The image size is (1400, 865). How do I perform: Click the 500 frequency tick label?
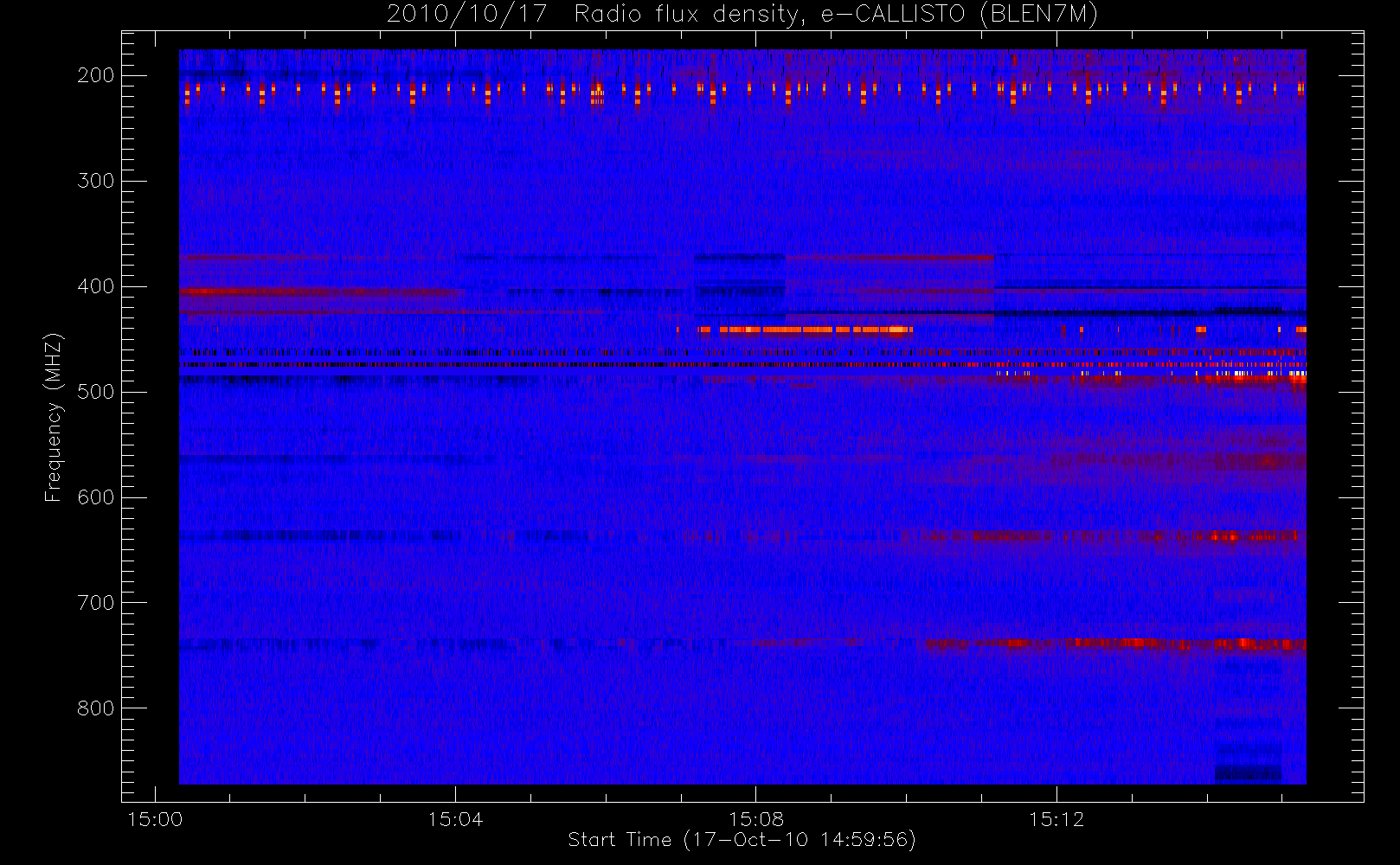pyautogui.click(x=95, y=392)
